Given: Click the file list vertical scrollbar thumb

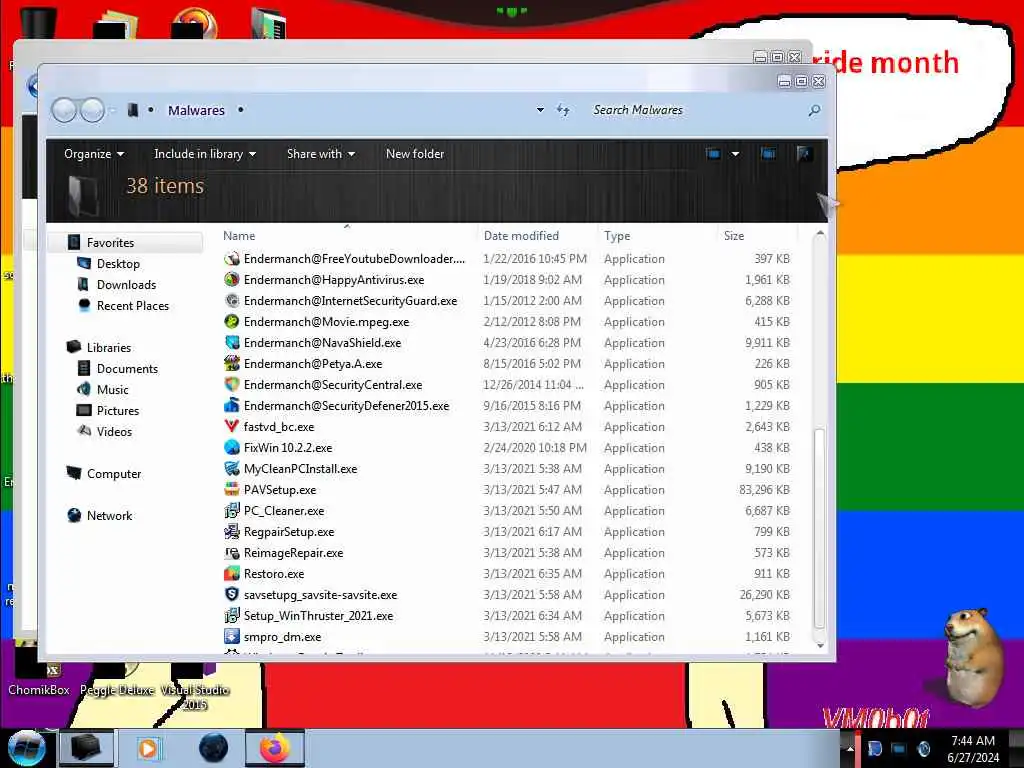Looking at the screenshot, I should coord(820,527).
